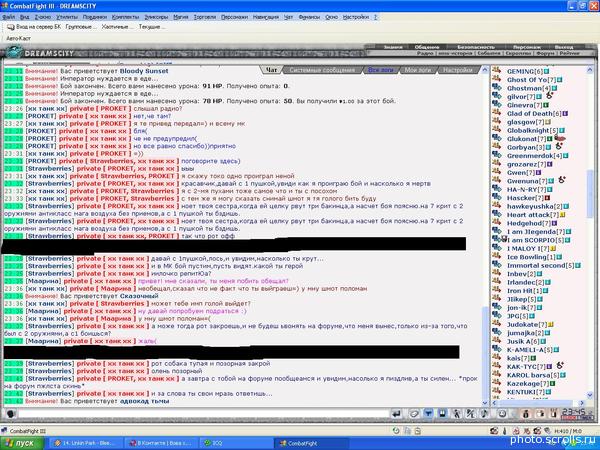Viewport: 600px width, 450px height.
Task: Click the Выход button in game header
Action: point(564,47)
